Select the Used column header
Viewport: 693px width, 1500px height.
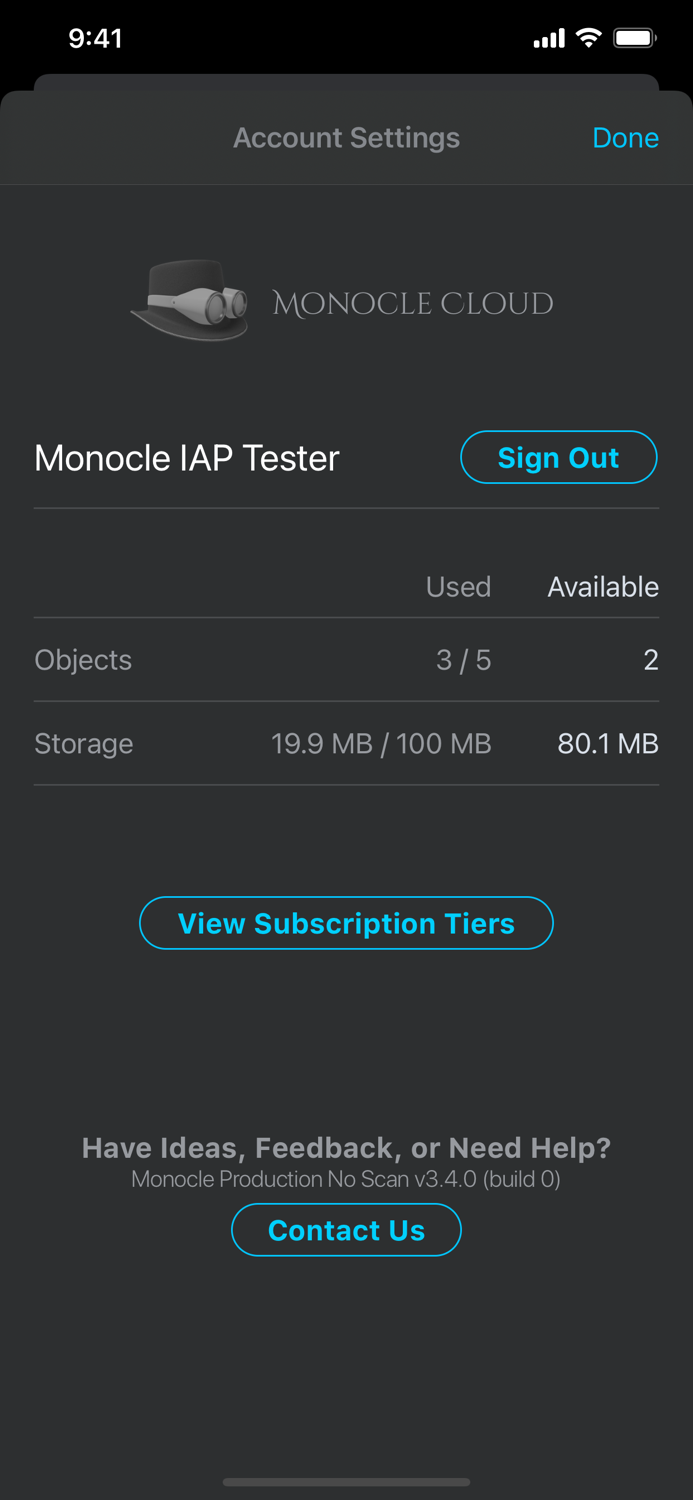(x=458, y=587)
